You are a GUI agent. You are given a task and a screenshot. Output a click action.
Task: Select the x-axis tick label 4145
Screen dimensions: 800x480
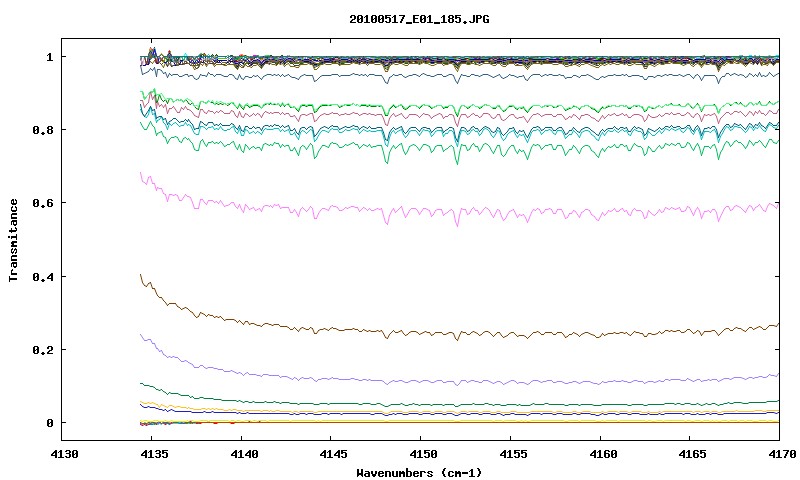(x=334, y=454)
